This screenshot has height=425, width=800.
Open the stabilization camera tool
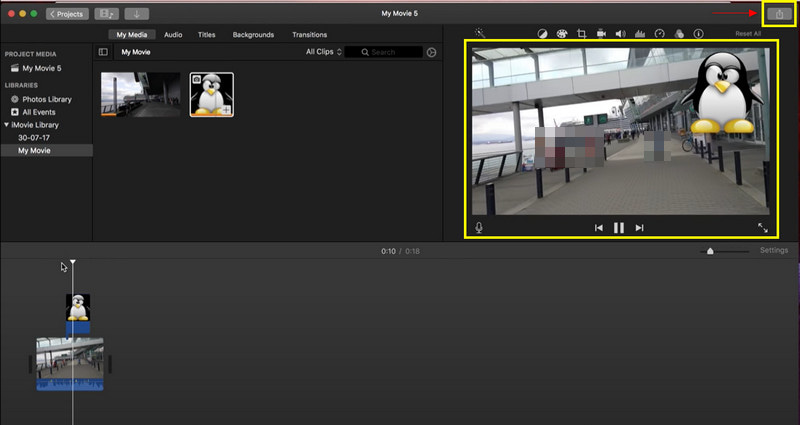pos(601,34)
